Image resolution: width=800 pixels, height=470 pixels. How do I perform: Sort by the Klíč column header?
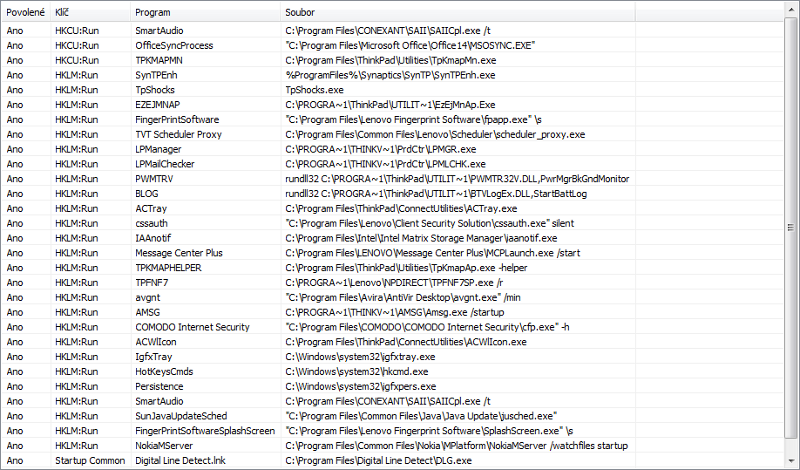click(x=91, y=12)
